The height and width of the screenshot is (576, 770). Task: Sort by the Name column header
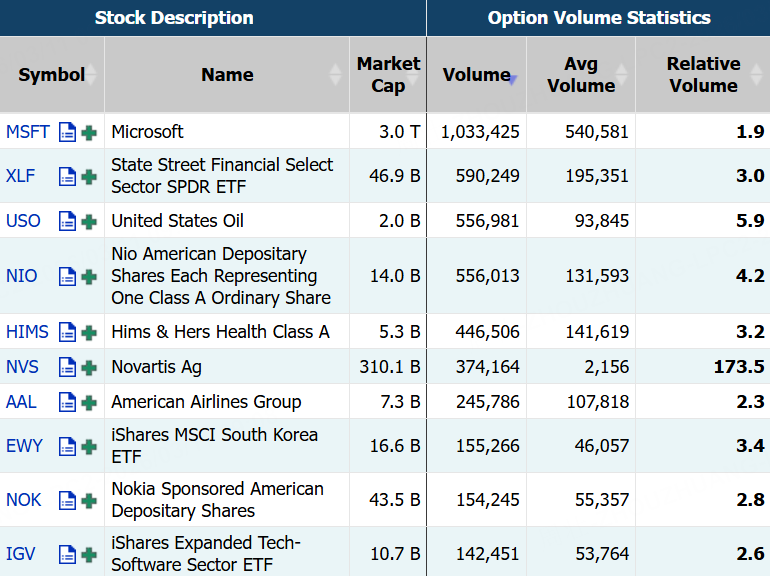pos(227,75)
